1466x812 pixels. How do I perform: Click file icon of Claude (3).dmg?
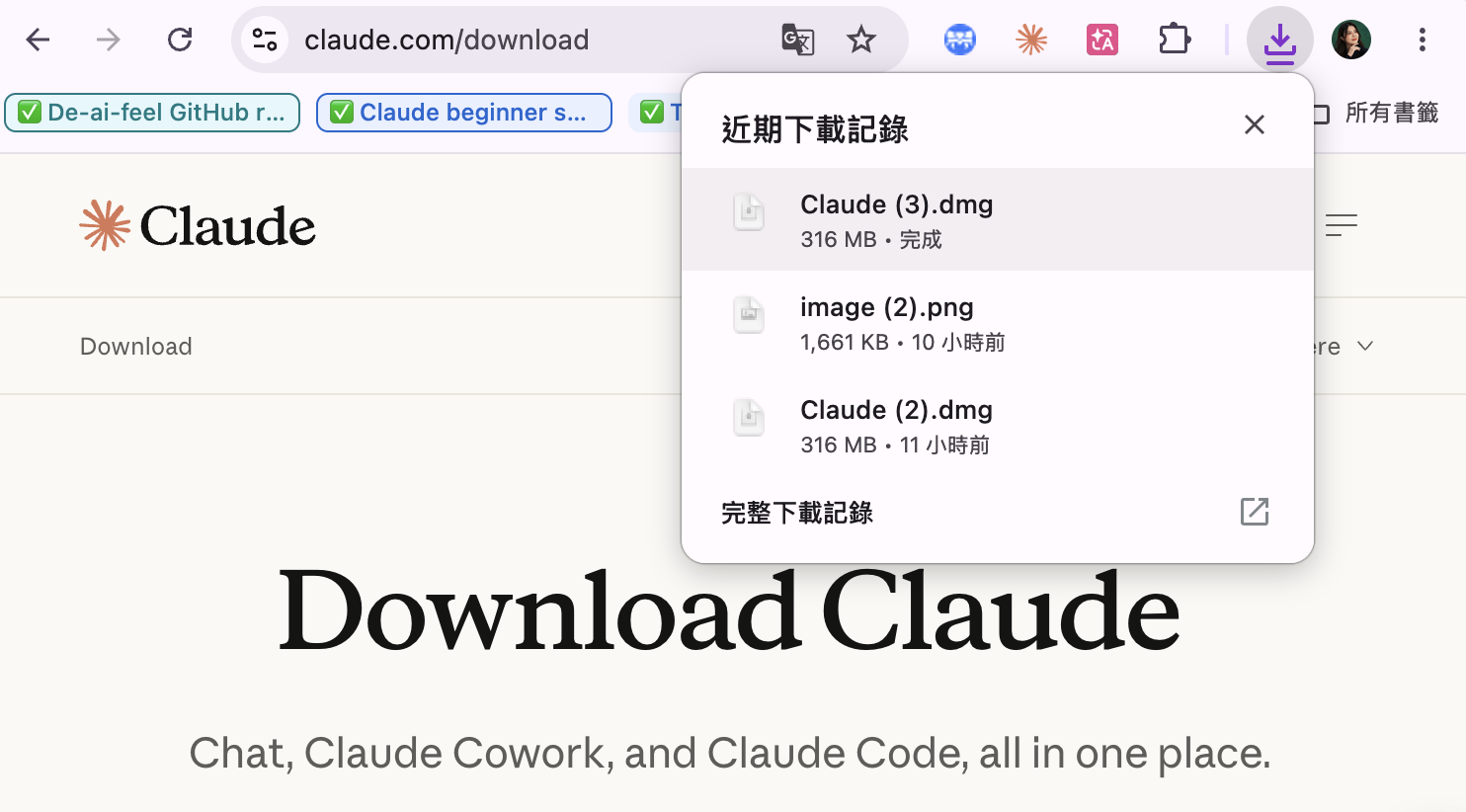click(x=749, y=211)
